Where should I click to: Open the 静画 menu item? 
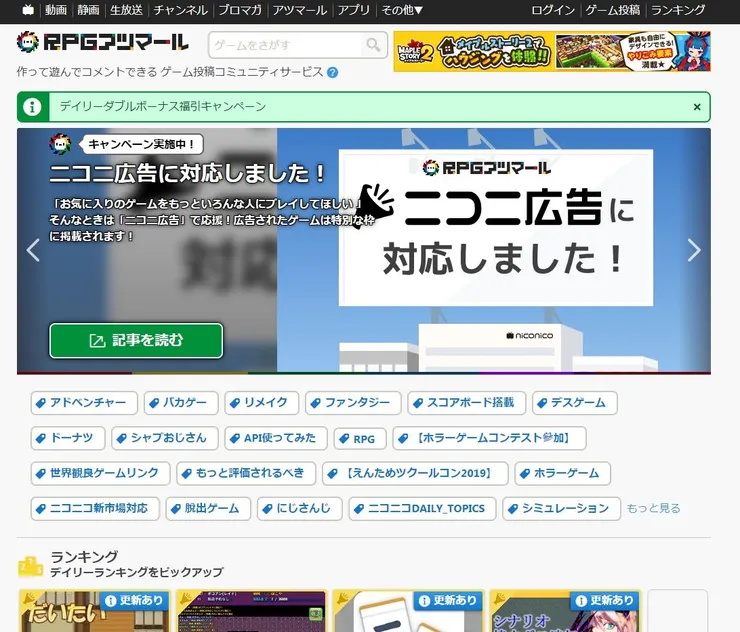(x=88, y=10)
